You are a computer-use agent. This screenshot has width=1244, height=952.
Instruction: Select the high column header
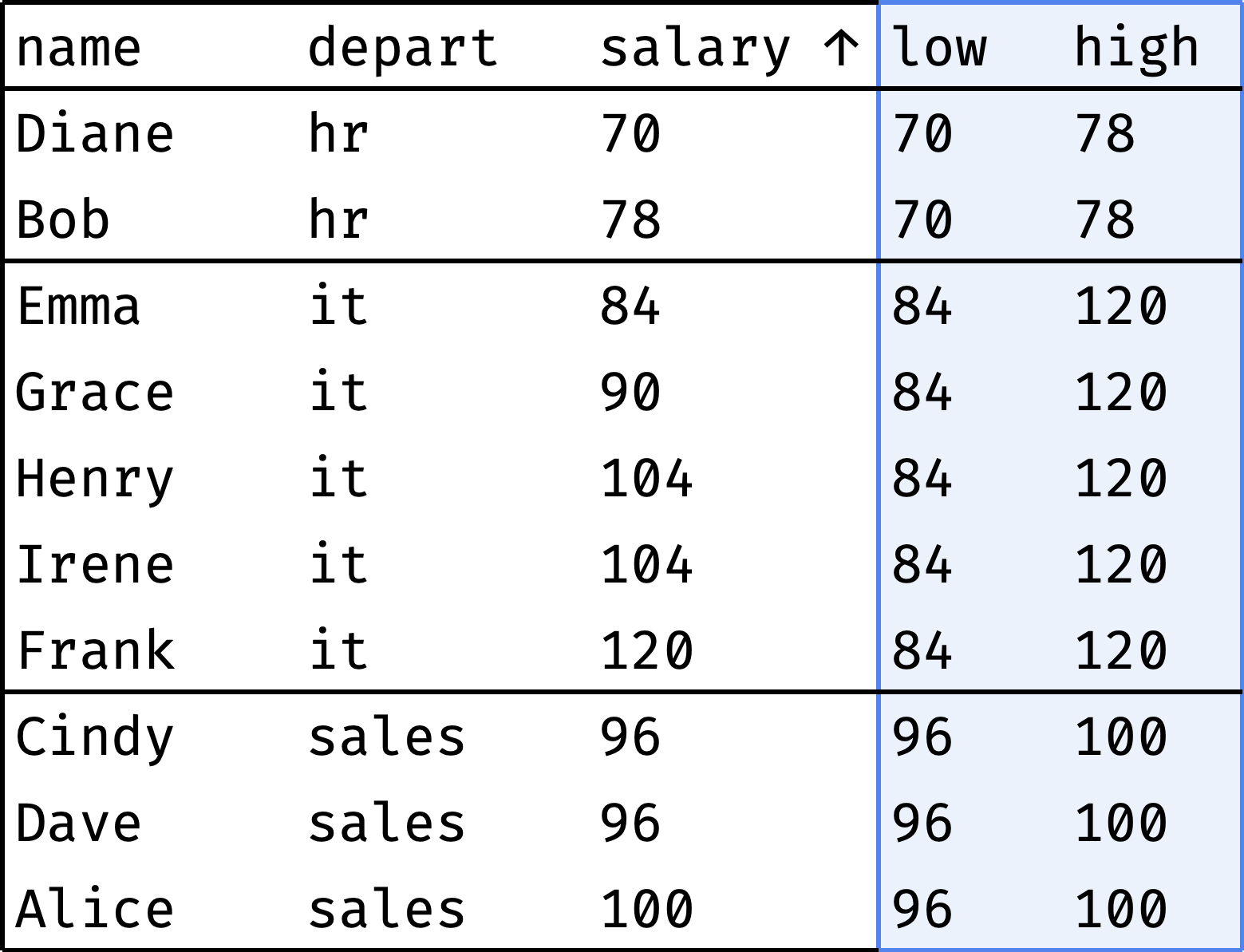(1136, 48)
